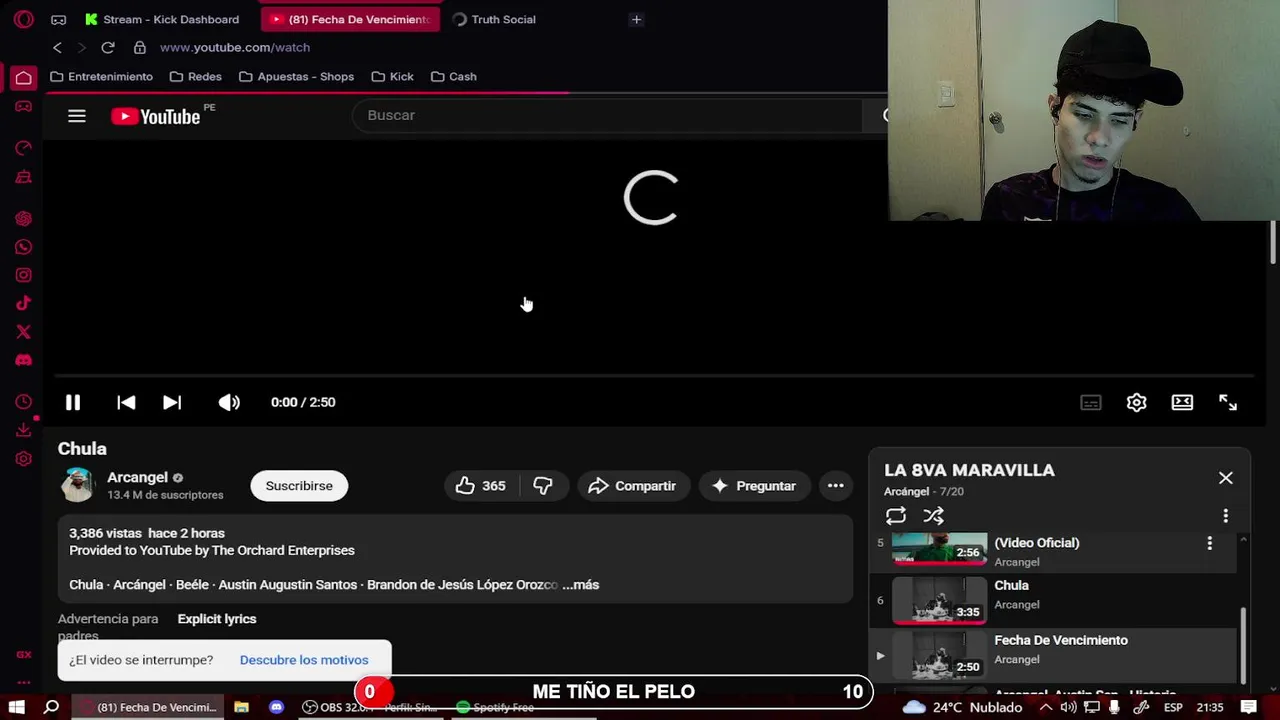
Task: Open the Opera main menu logo
Action: pyautogui.click(x=24, y=19)
